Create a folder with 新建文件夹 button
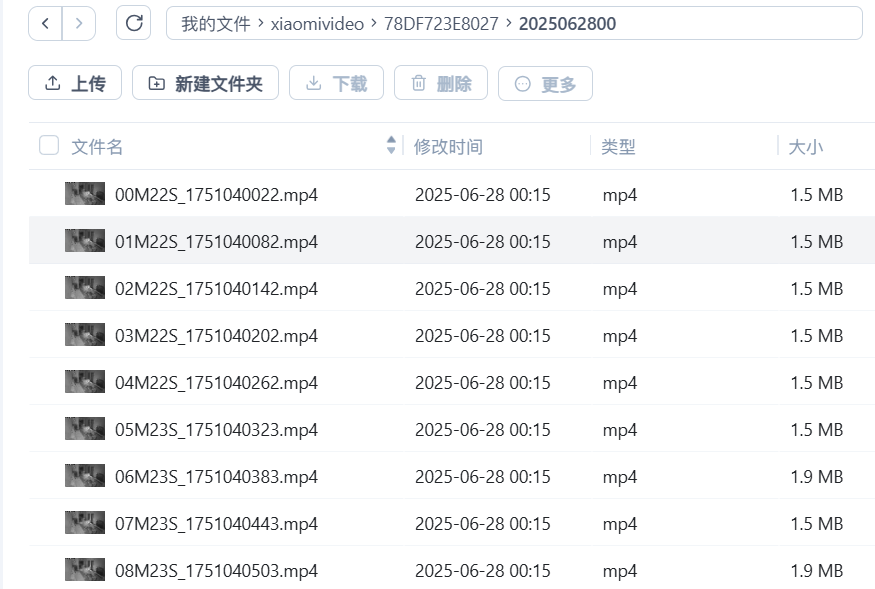 (x=205, y=83)
